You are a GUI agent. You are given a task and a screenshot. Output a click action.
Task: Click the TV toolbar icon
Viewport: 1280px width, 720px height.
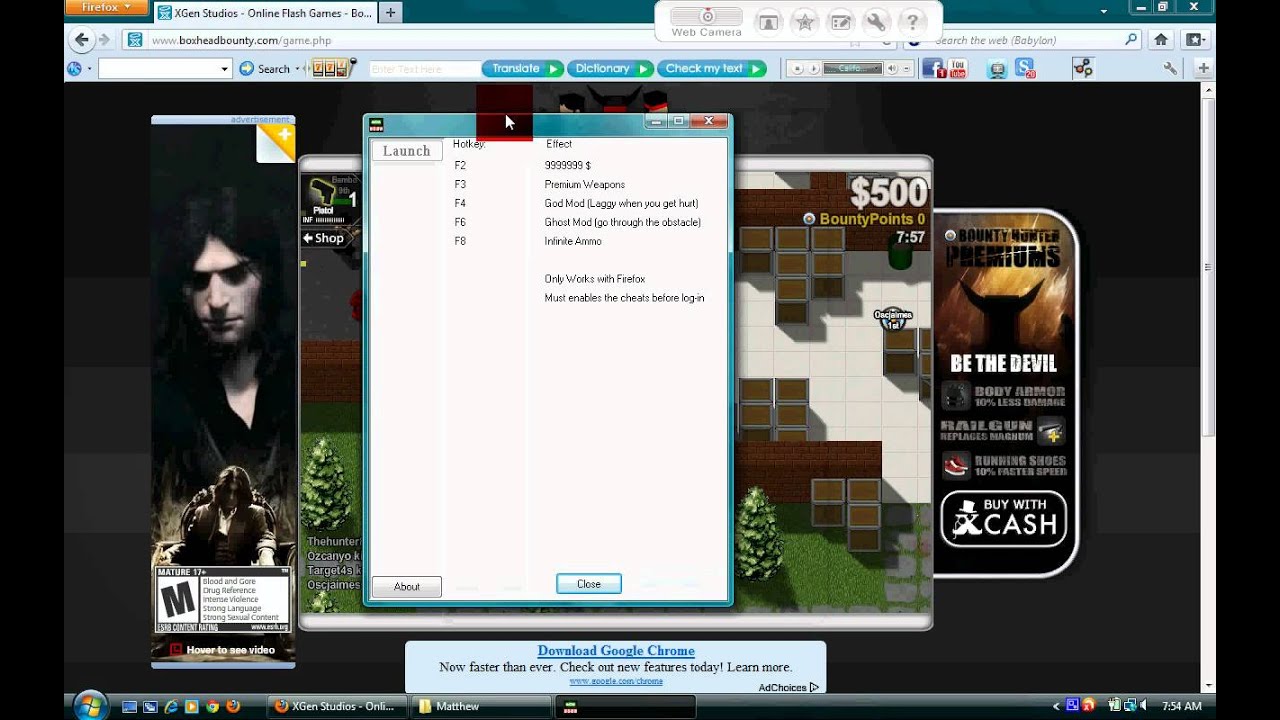pos(996,68)
